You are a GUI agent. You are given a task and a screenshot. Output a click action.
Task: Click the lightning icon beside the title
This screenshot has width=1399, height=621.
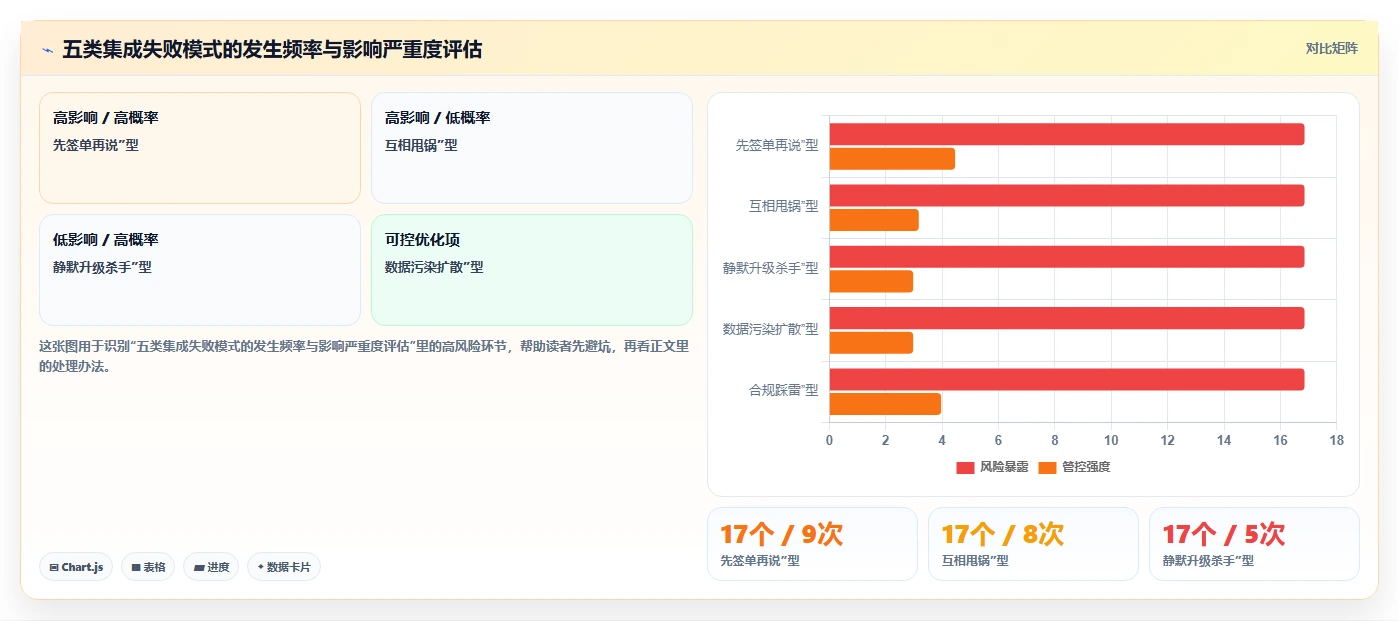(x=47, y=49)
